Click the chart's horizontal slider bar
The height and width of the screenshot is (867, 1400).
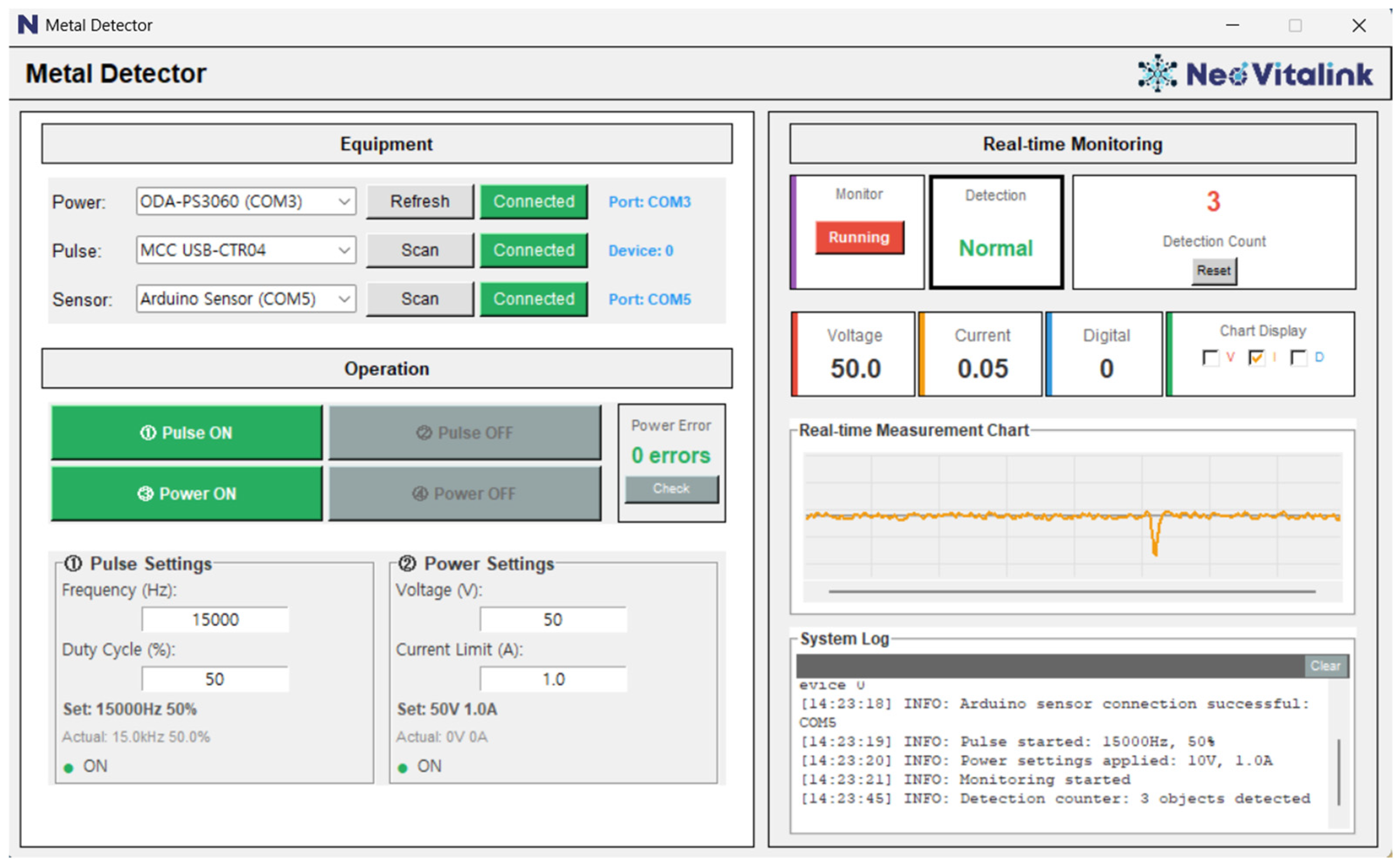[x=1072, y=591]
